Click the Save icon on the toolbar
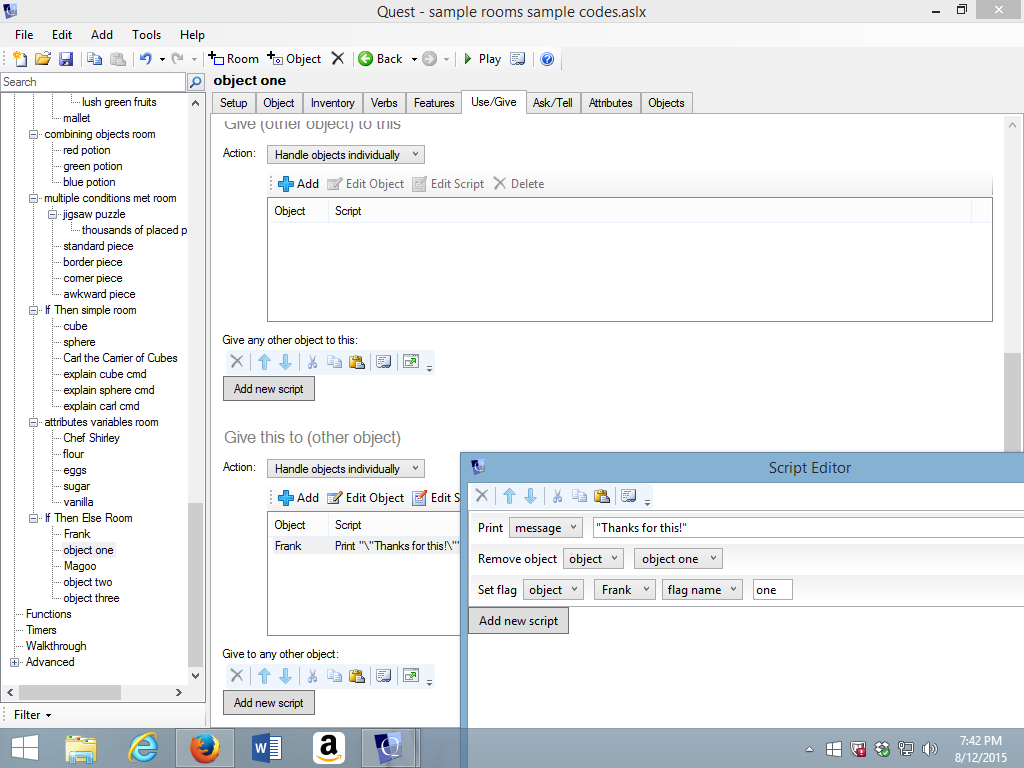This screenshot has width=1024, height=768. (x=65, y=59)
